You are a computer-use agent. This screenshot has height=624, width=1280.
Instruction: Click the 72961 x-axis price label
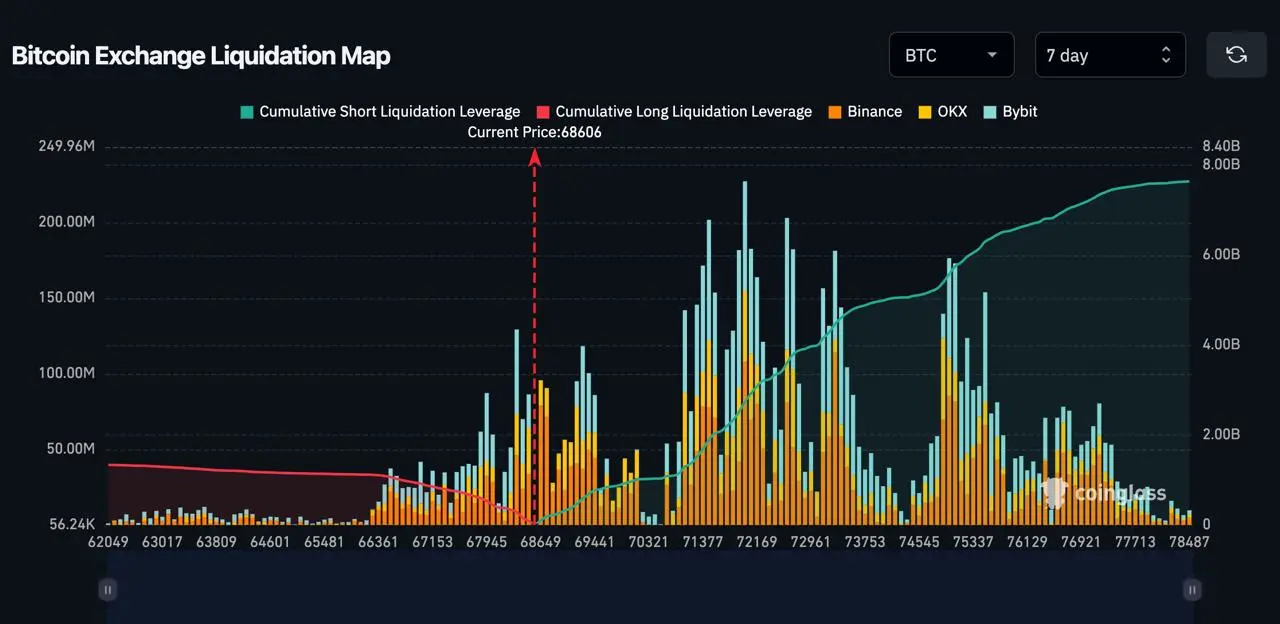[810, 542]
